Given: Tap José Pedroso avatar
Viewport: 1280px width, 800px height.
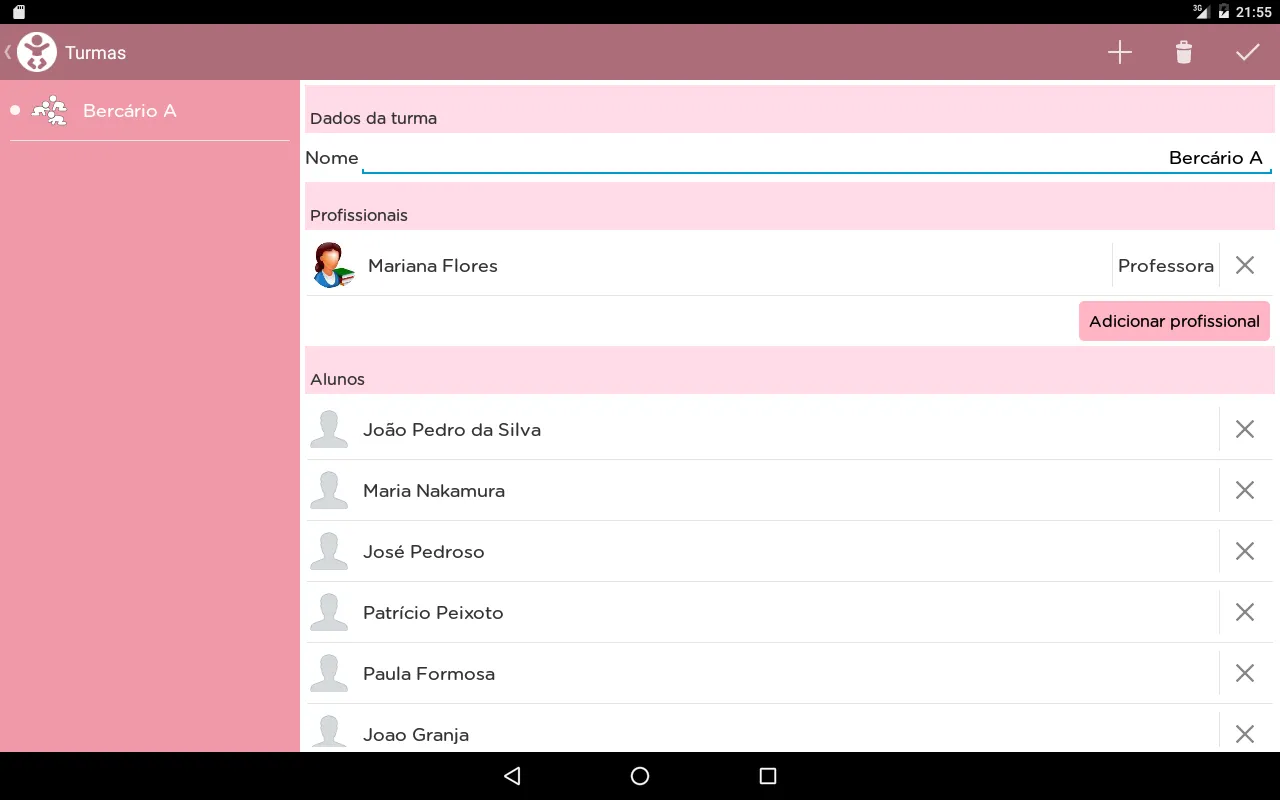Looking at the screenshot, I should (329, 551).
